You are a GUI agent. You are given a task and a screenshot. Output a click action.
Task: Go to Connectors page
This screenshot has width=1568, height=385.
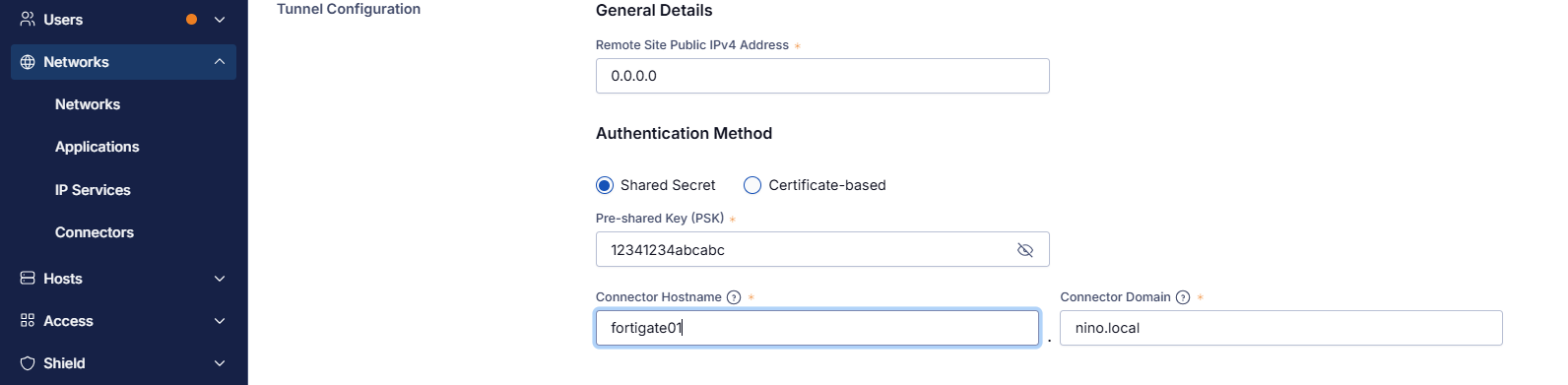point(95,232)
